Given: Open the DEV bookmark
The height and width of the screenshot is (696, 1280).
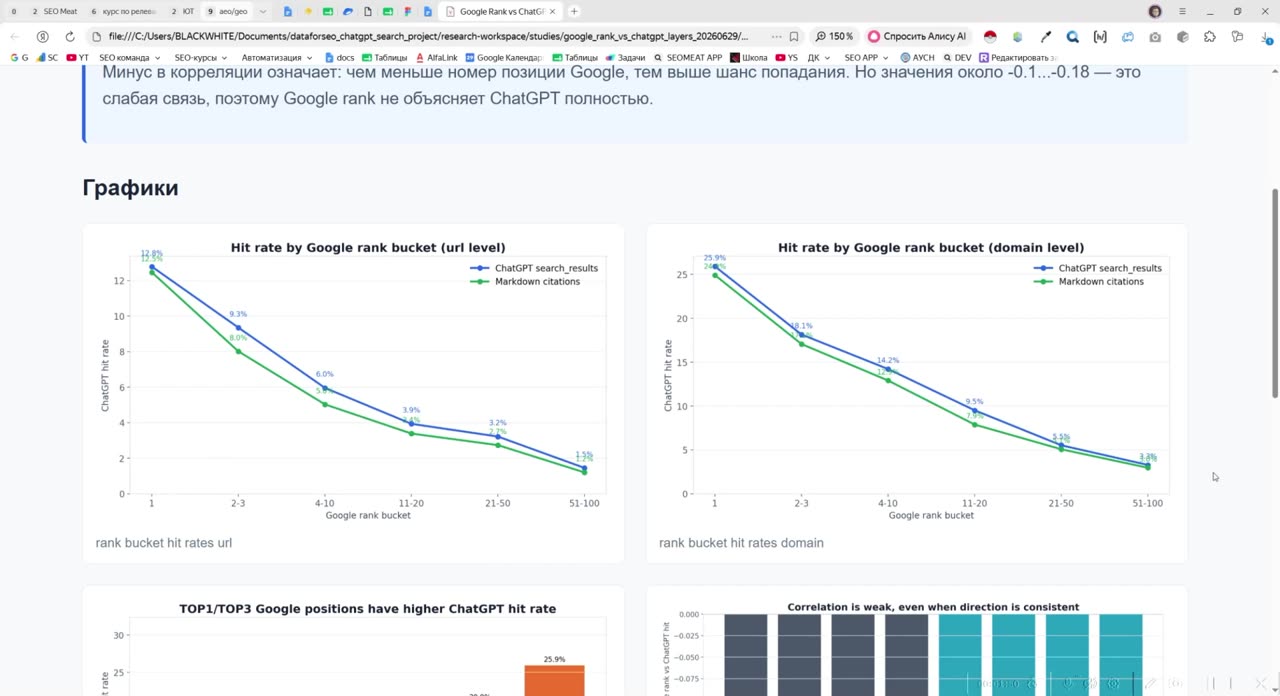Looking at the screenshot, I should [957, 58].
